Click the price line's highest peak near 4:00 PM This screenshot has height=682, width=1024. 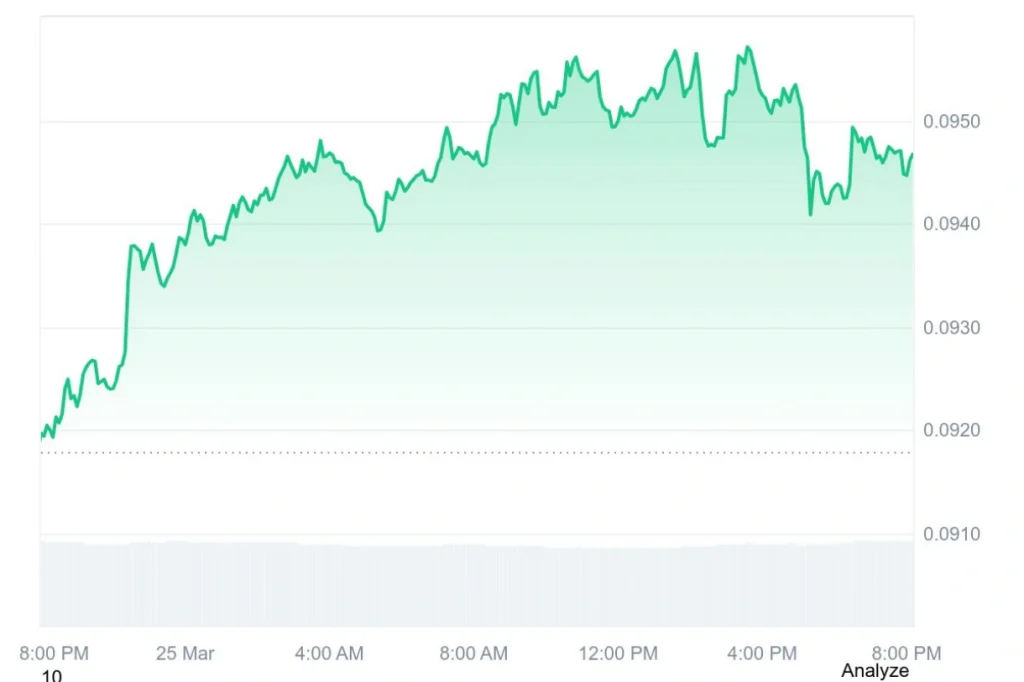coord(748,47)
